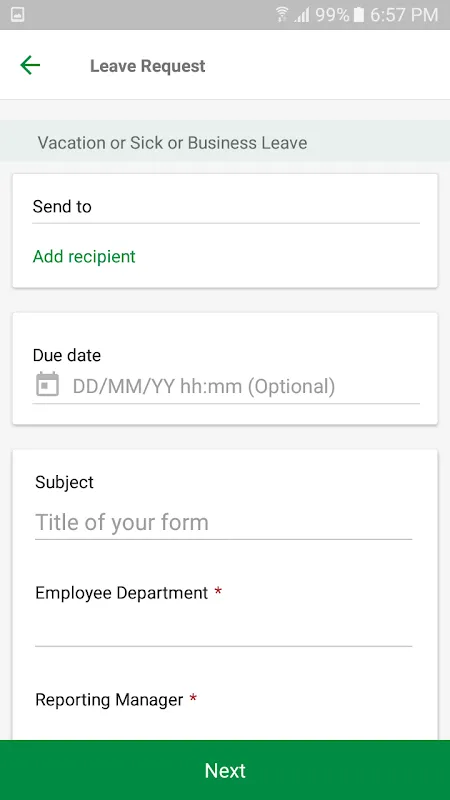Tap the Wi-Fi status icon

click(281, 14)
